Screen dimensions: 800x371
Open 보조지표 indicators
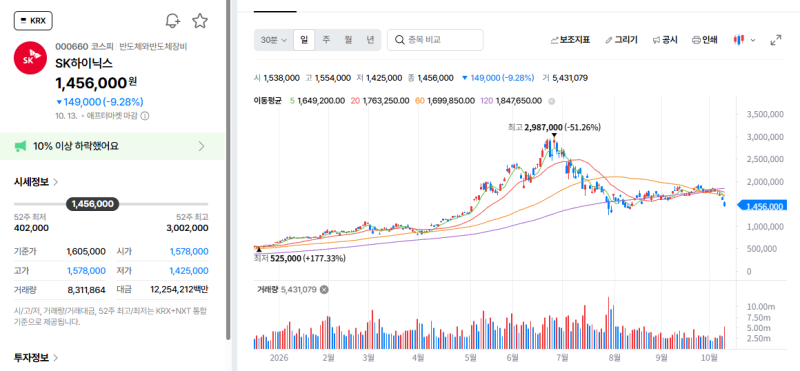(570, 40)
